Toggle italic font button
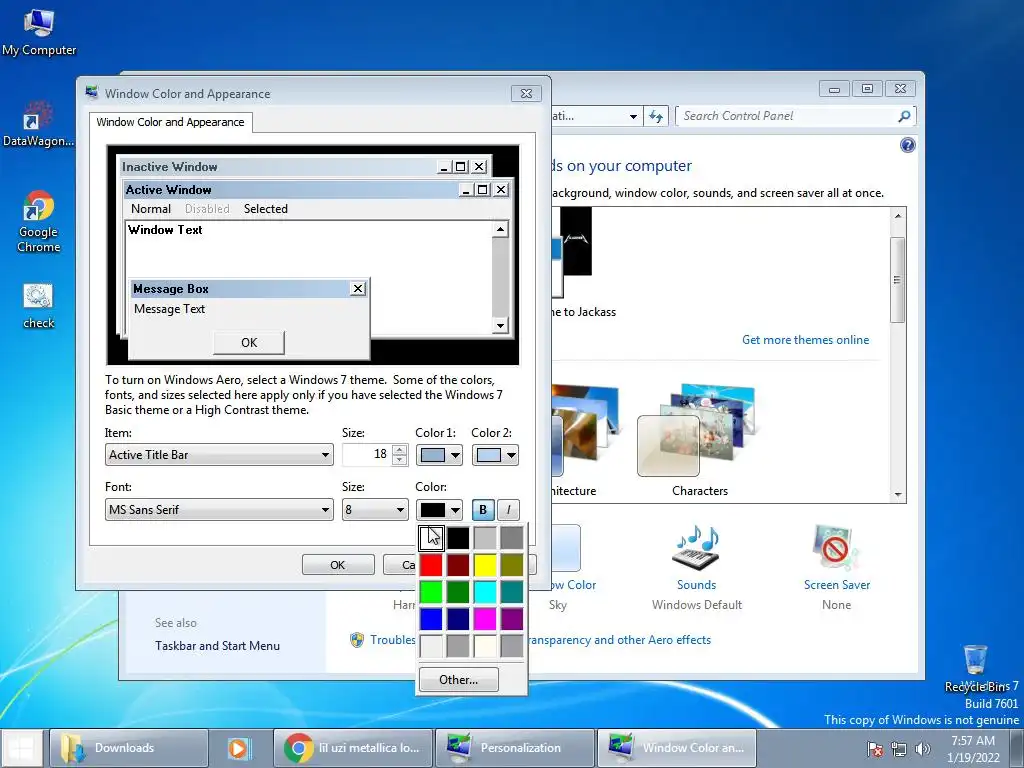 tap(508, 509)
